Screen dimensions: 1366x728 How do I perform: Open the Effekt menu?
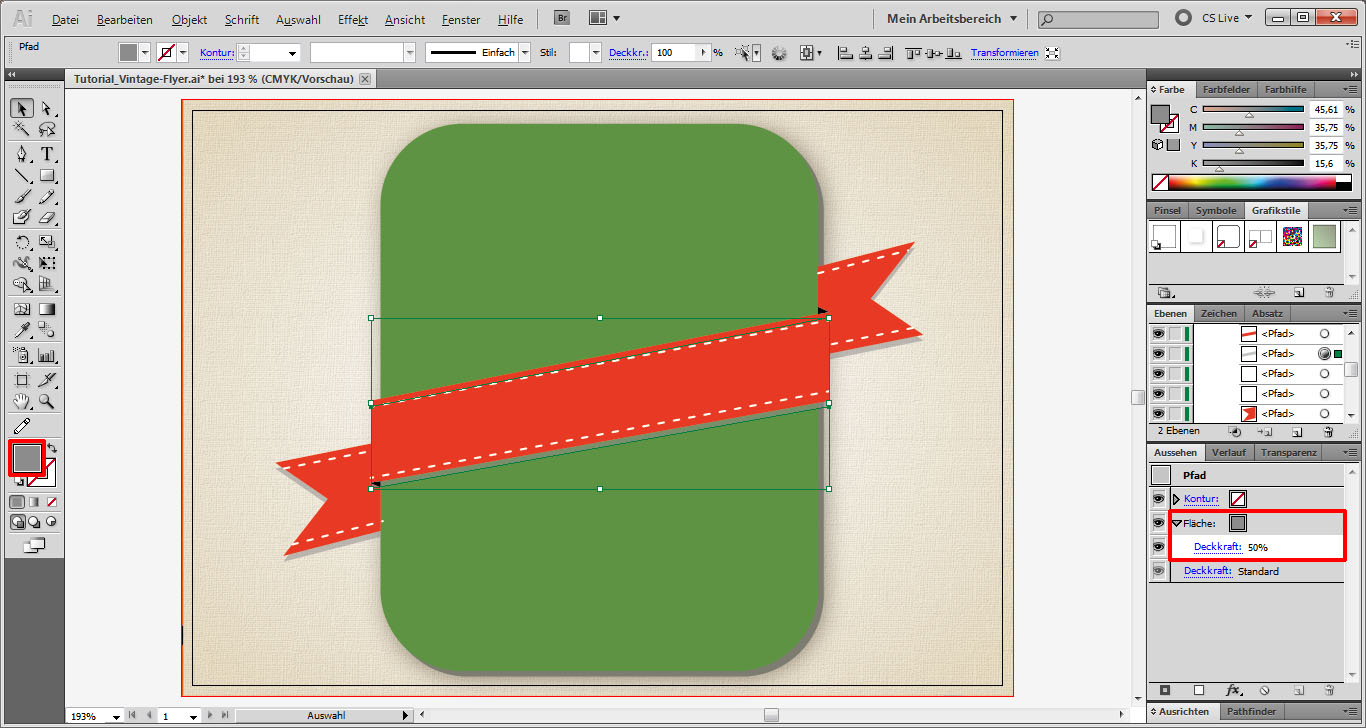click(353, 19)
